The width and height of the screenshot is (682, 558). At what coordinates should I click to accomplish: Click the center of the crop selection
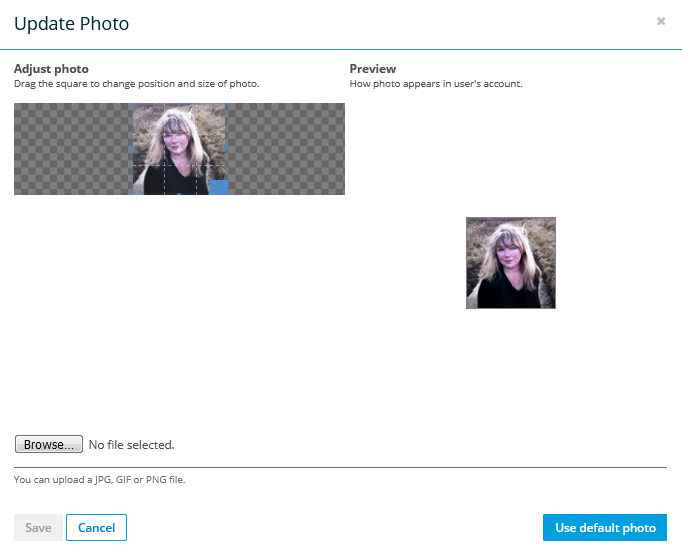(180, 149)
